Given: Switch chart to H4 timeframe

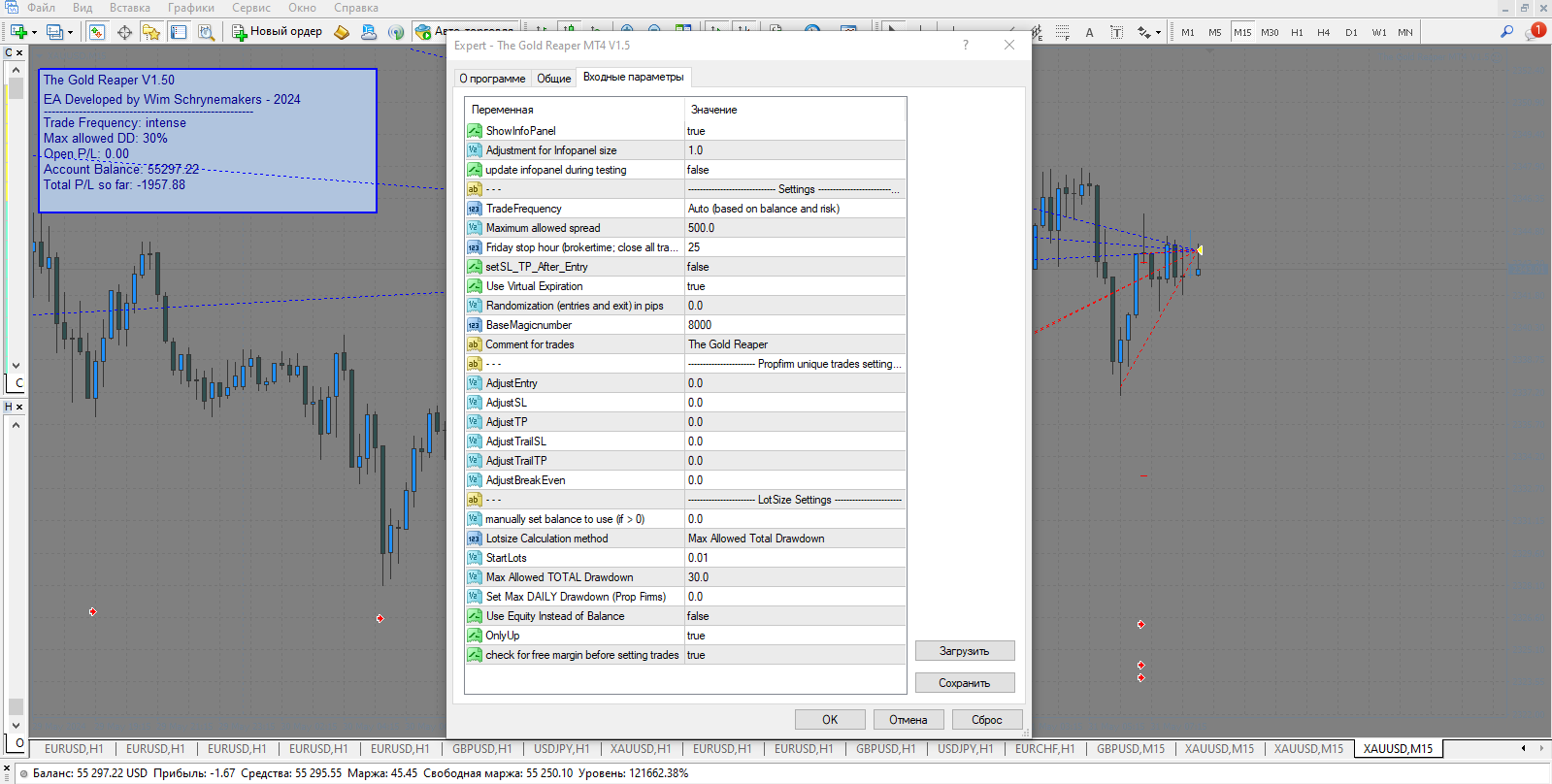Looking at the screenshot, I should (x=1324, y=32).
